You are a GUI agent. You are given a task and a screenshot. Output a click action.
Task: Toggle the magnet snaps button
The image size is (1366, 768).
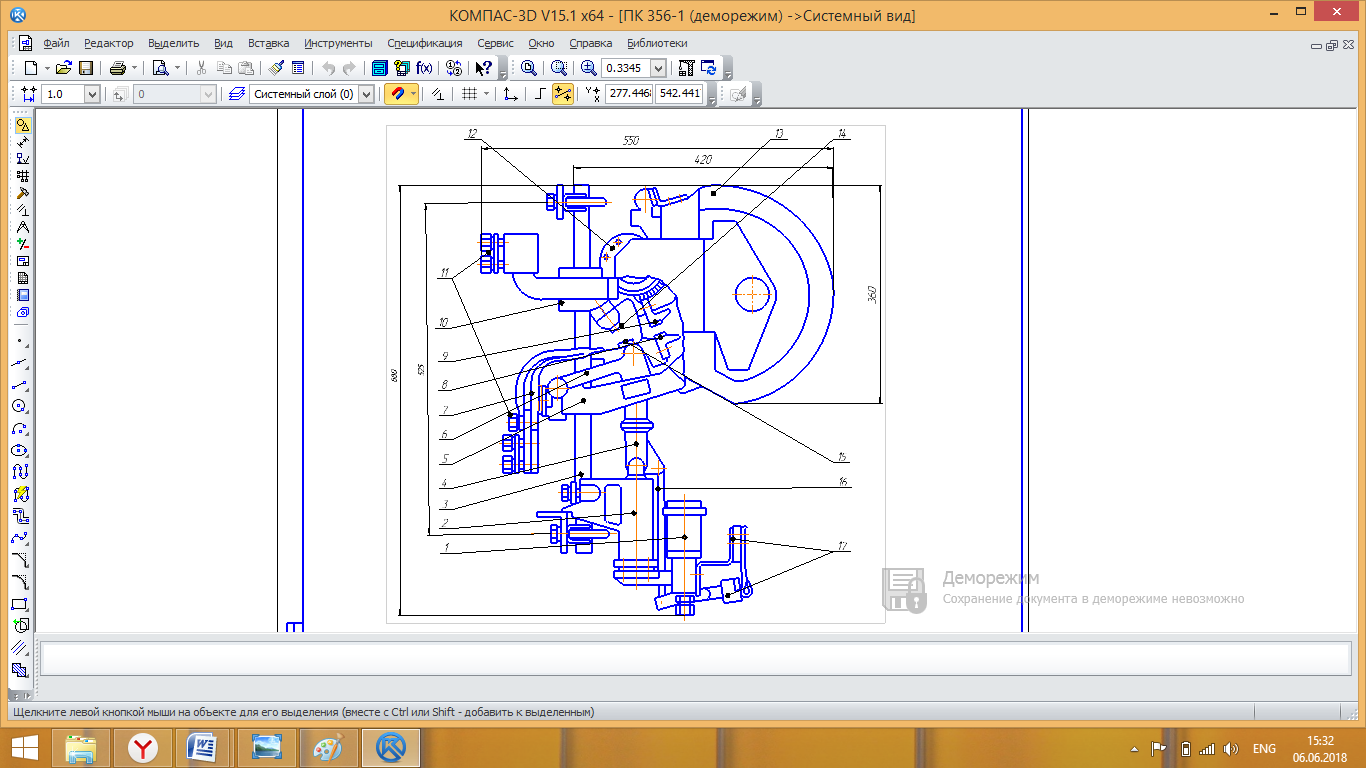tap(397, 94)
